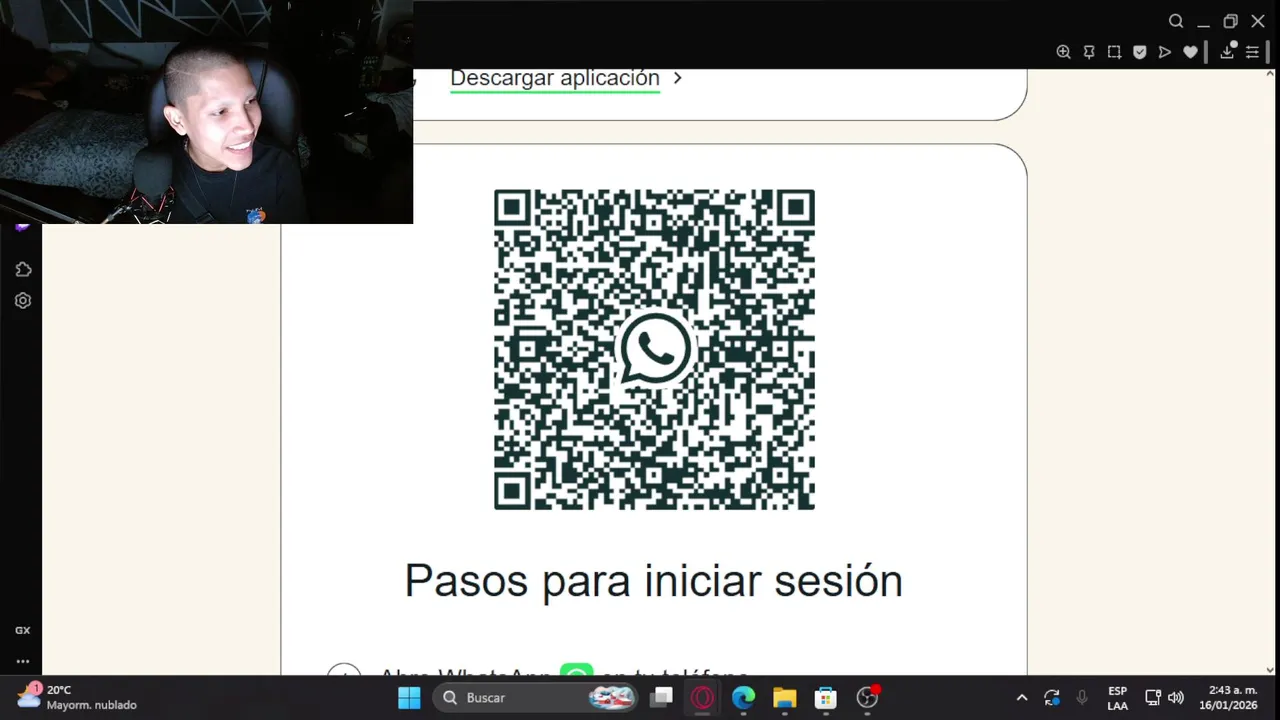The image size is (1280, 720).
Task: Open the clock showing 2:43 a. m.
Action: click(x=1229, y=698)
